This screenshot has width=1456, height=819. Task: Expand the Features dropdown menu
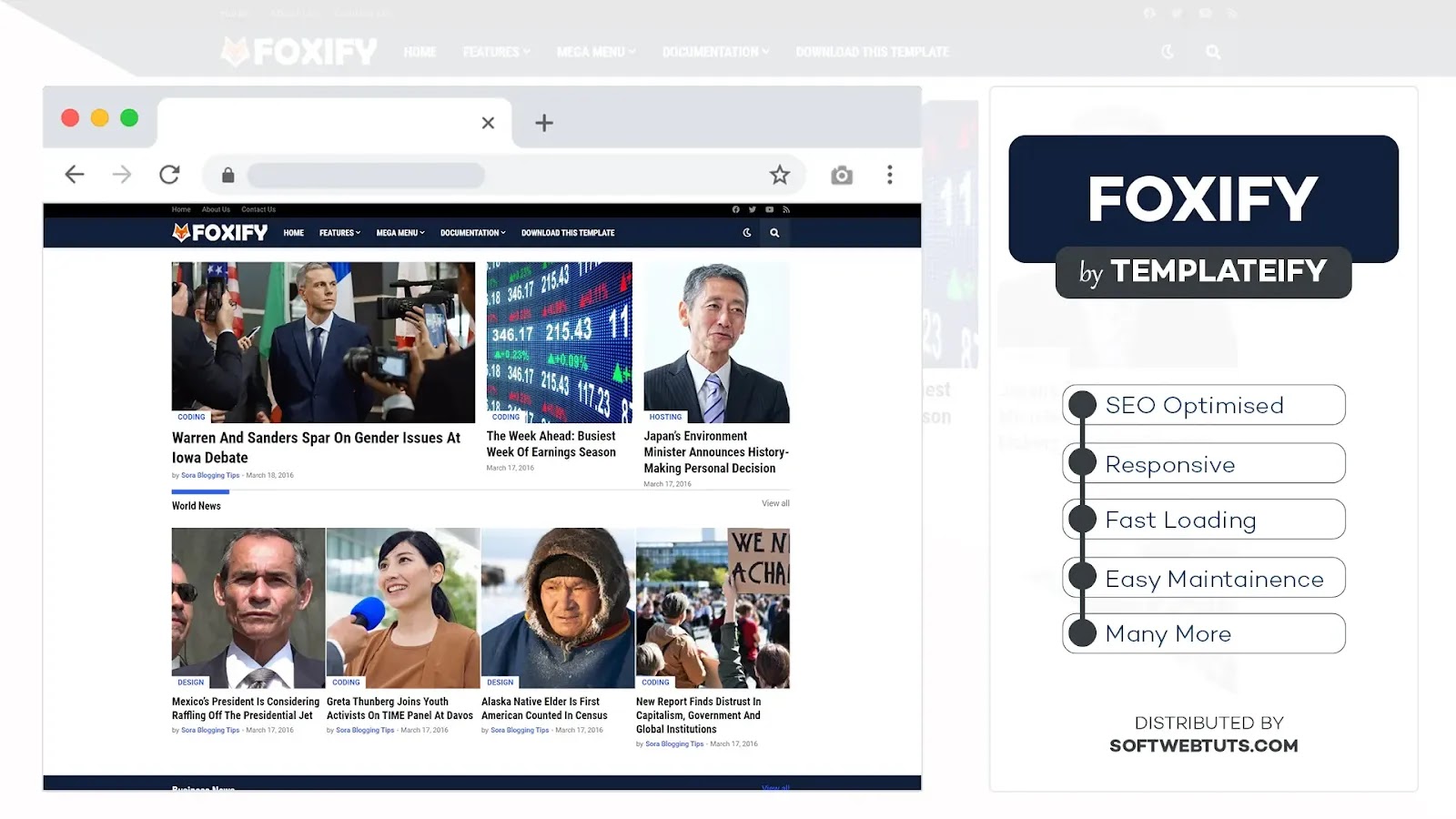pyautogui.click(x=339, y=233)
